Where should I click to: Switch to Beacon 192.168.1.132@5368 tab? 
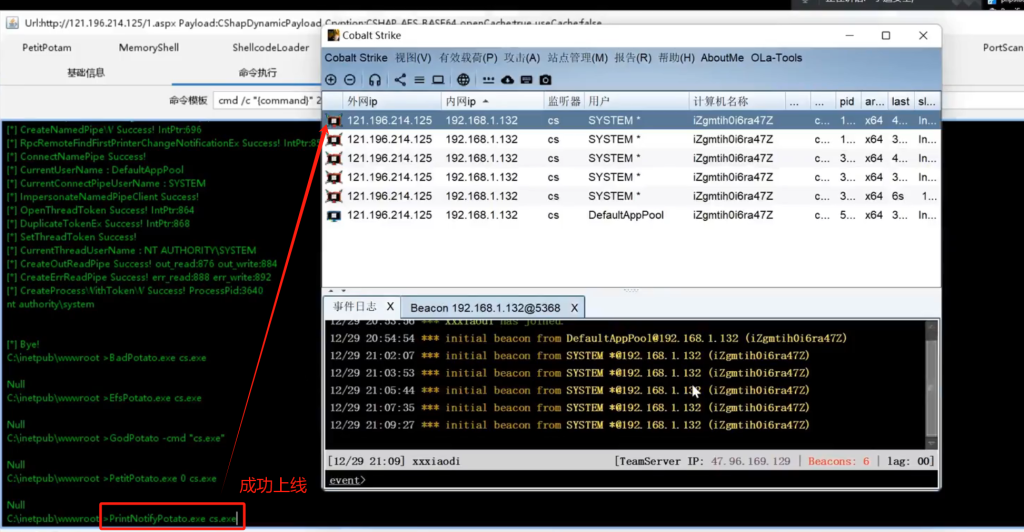pos(485,307)
